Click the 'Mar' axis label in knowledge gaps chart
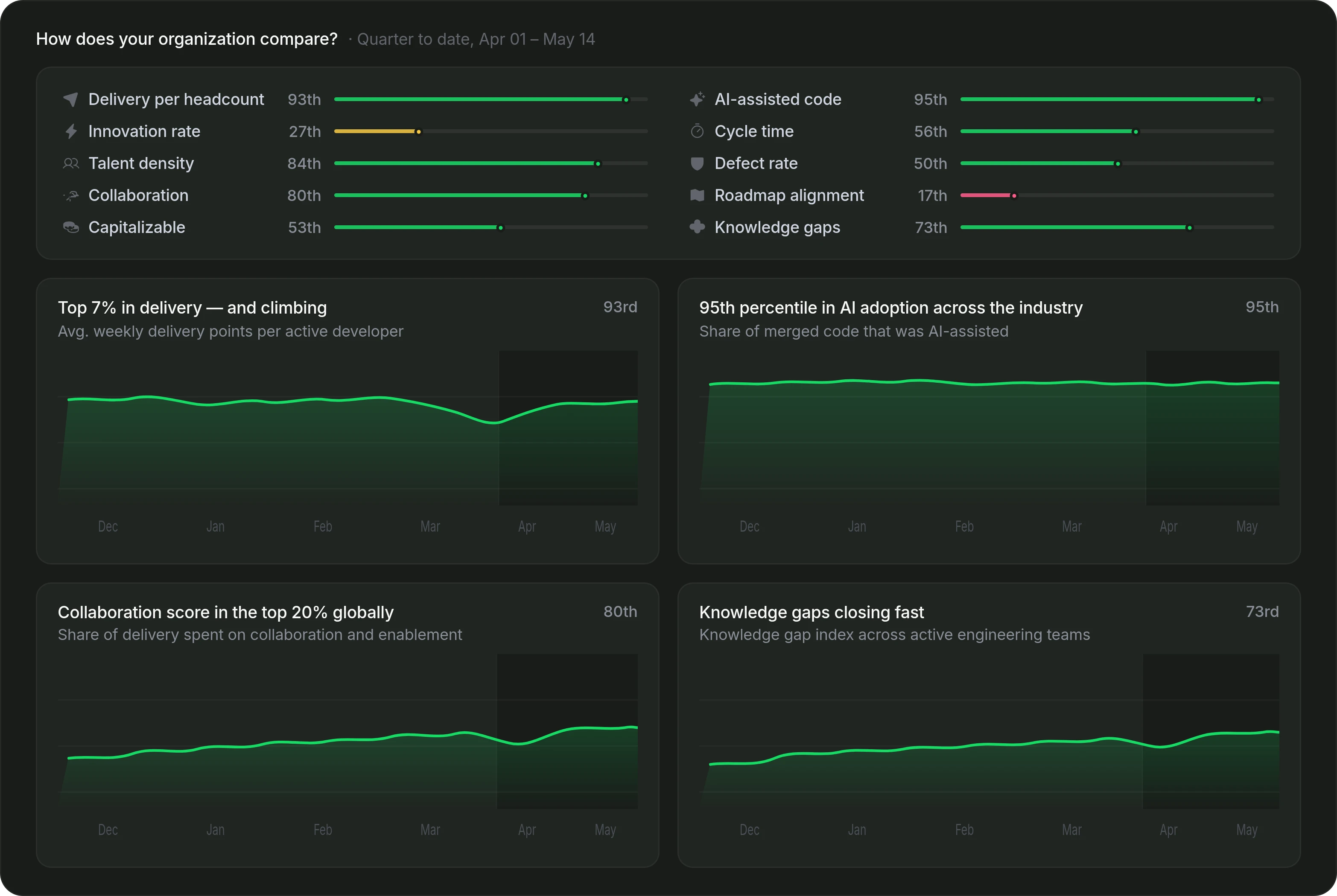1337x896 pixels. [x=1071, y=830]
